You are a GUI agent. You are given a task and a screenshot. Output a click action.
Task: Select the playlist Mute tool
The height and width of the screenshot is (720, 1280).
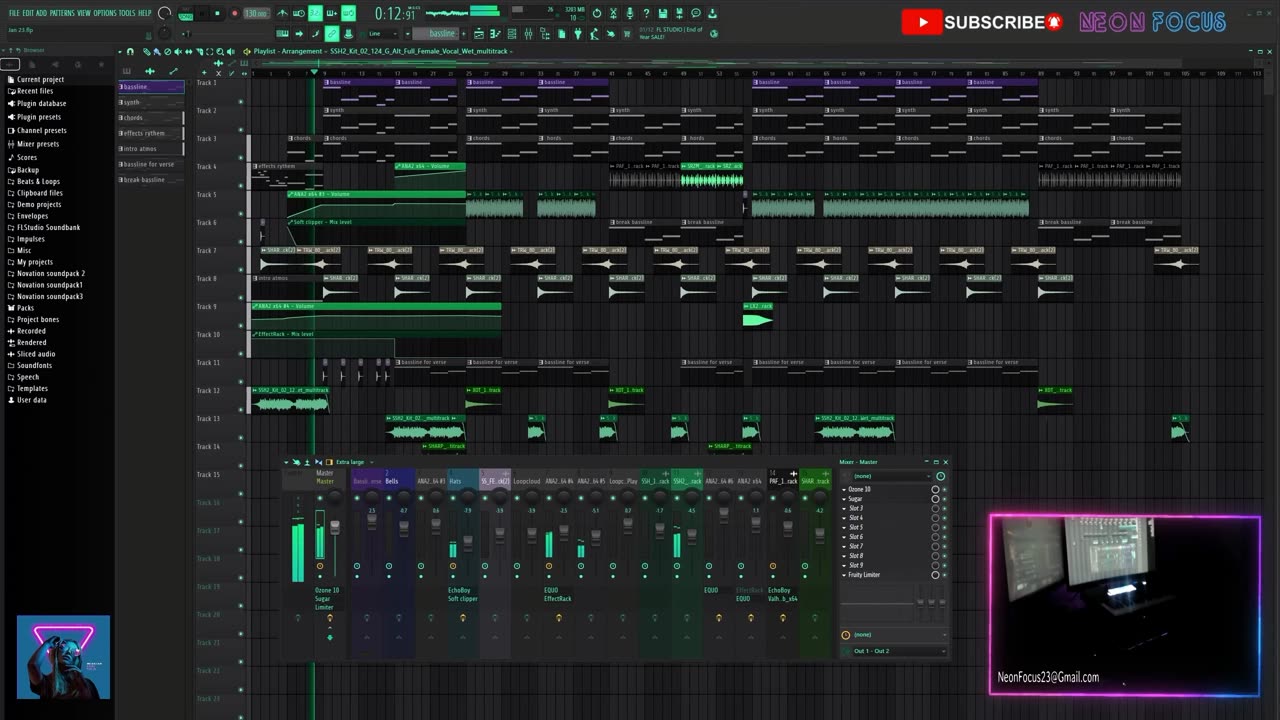click(178, 52)
